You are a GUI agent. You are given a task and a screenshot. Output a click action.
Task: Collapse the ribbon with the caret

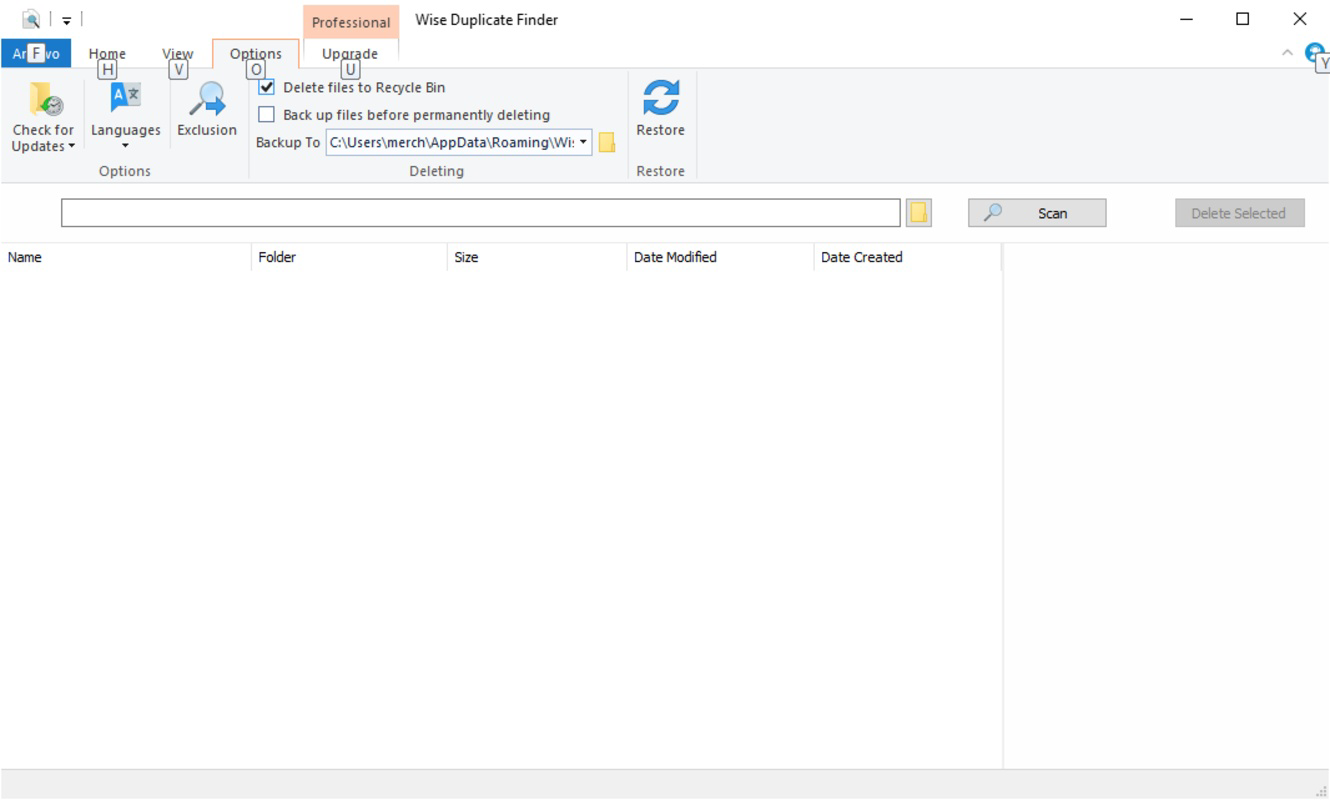click(1287, 53)
